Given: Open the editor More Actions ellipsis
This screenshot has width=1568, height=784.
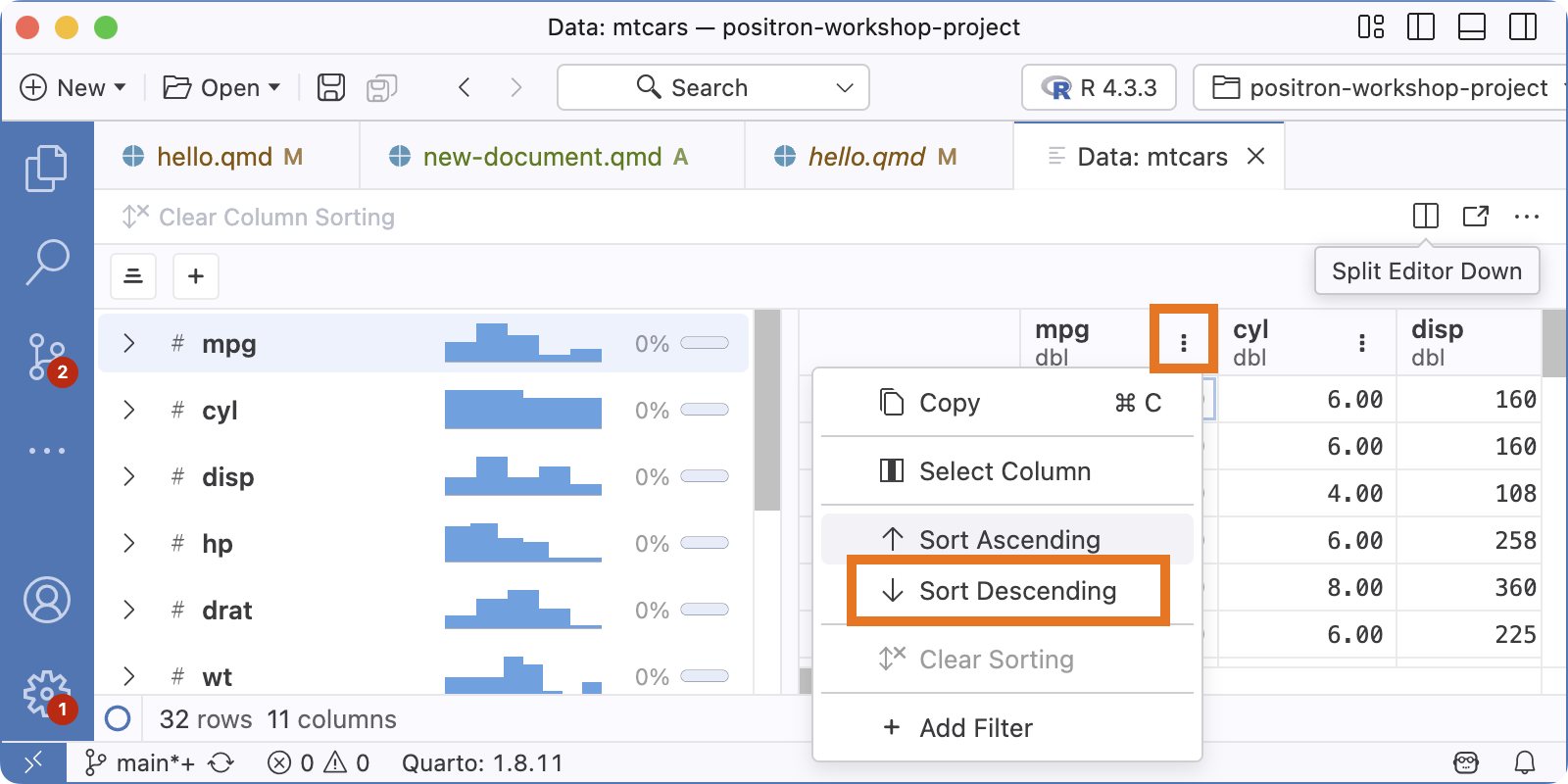Looking at the screenshot, I should tap(1527, 217).
